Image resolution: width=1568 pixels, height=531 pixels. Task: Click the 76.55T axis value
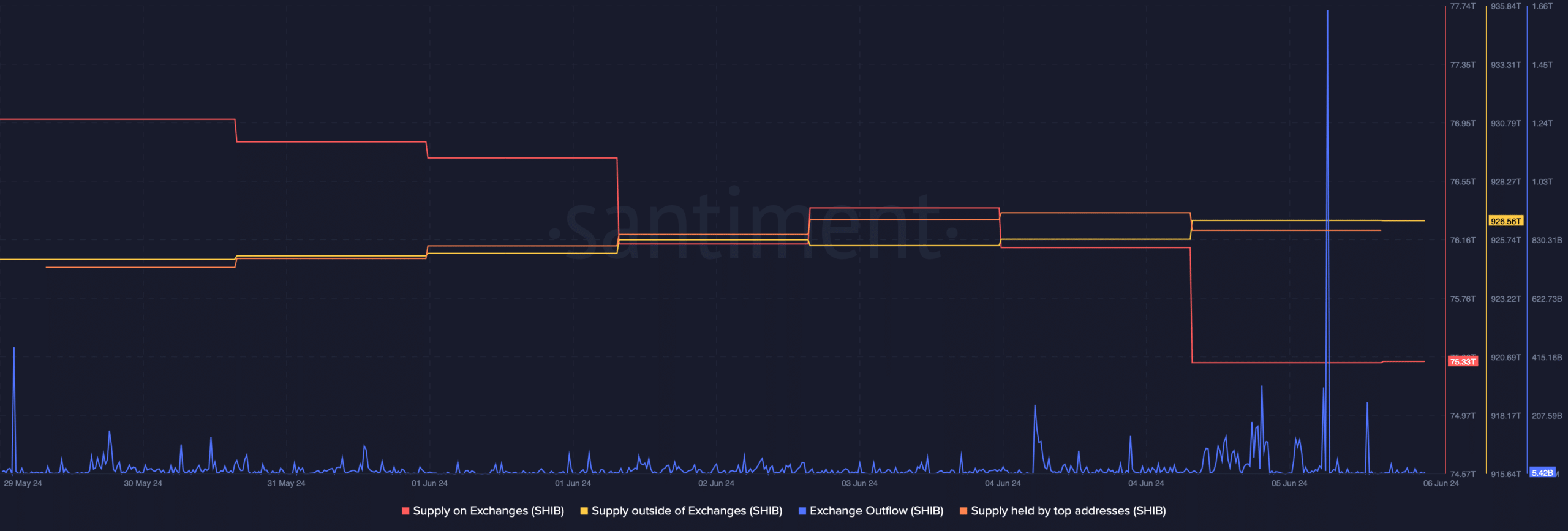coord(1463,182)
